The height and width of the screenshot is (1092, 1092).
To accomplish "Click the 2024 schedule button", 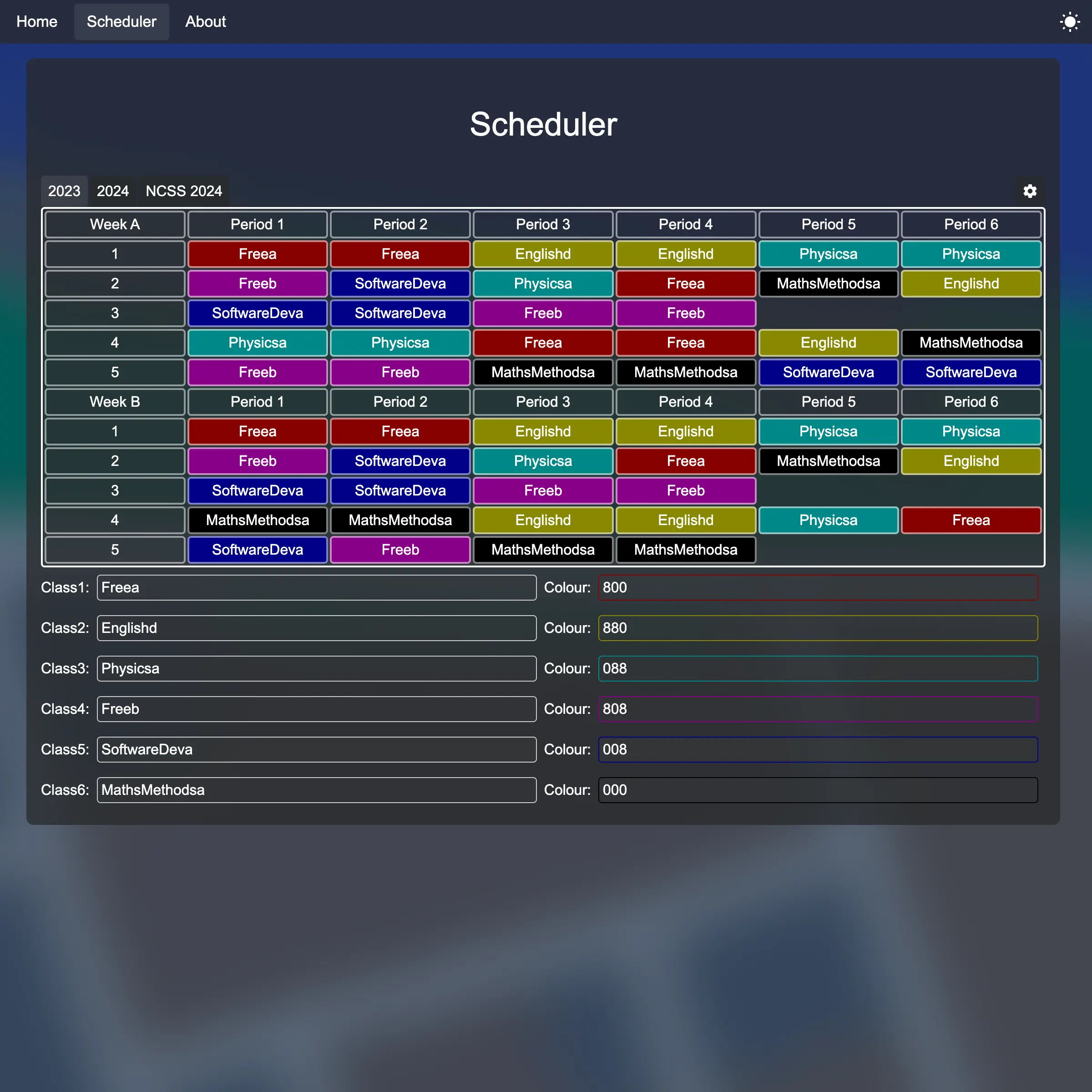I will pyautogui.click(x=113, y=191).
